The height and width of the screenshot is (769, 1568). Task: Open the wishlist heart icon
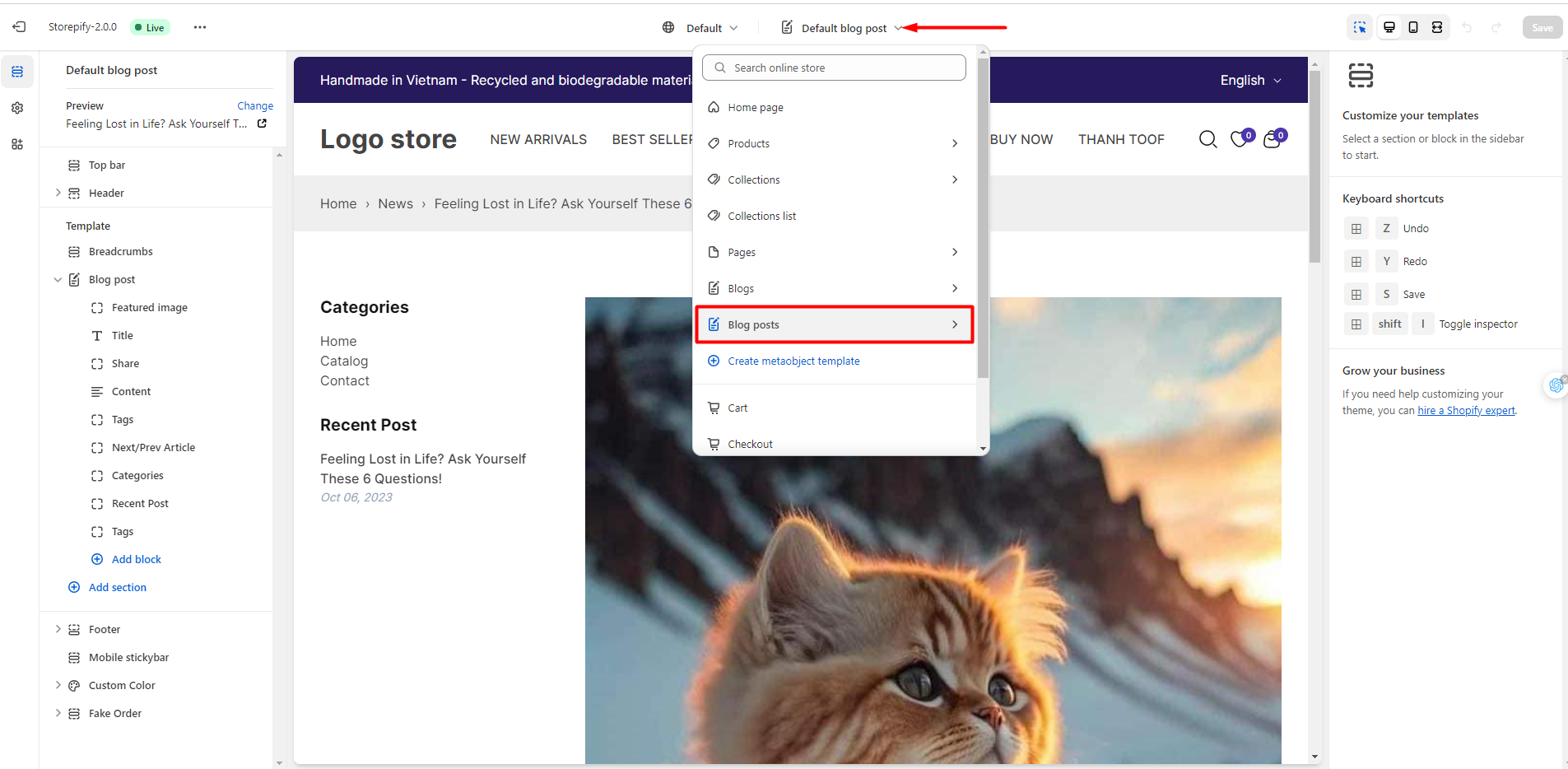click(1241, 138)
